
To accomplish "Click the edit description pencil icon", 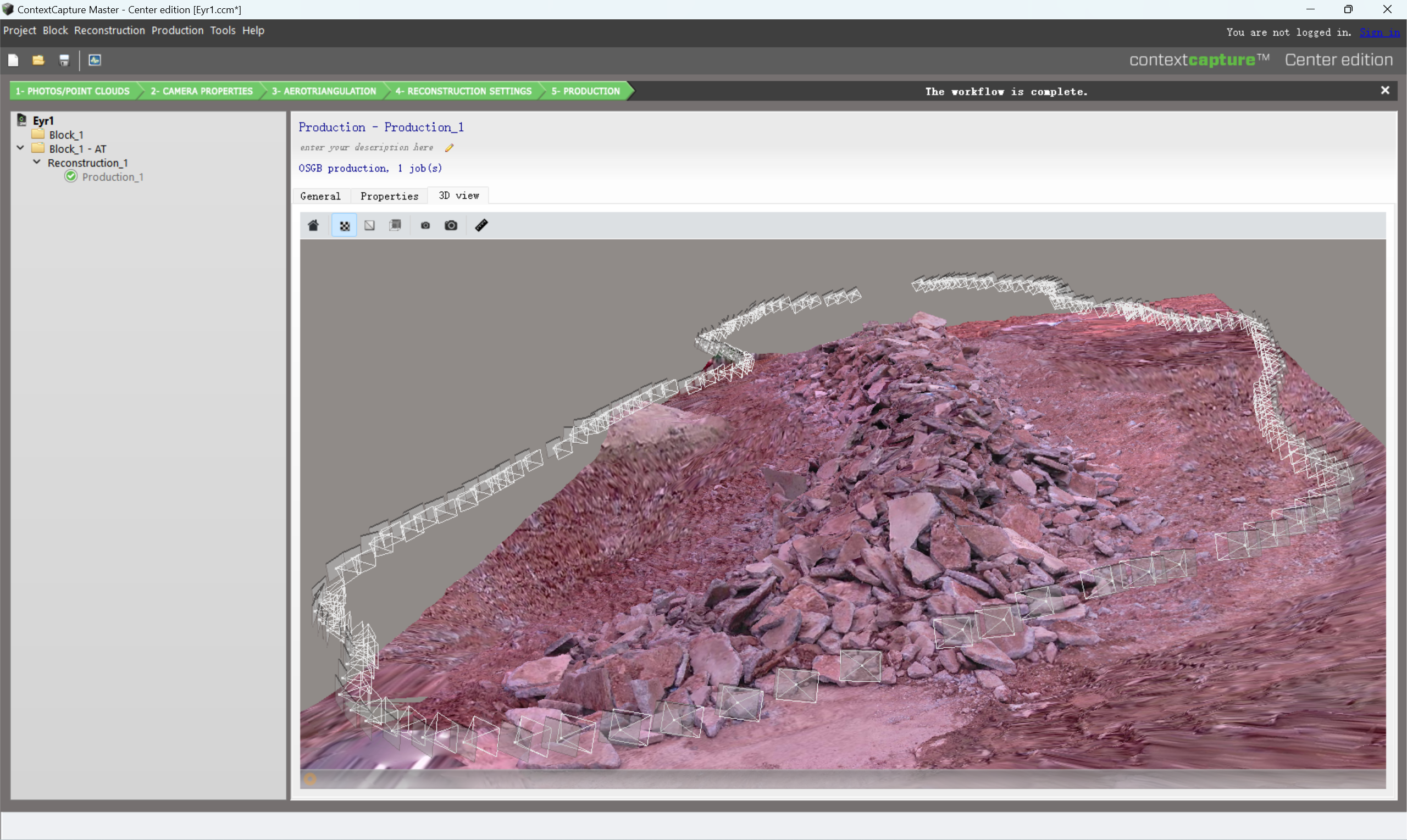I will point(449,148).
